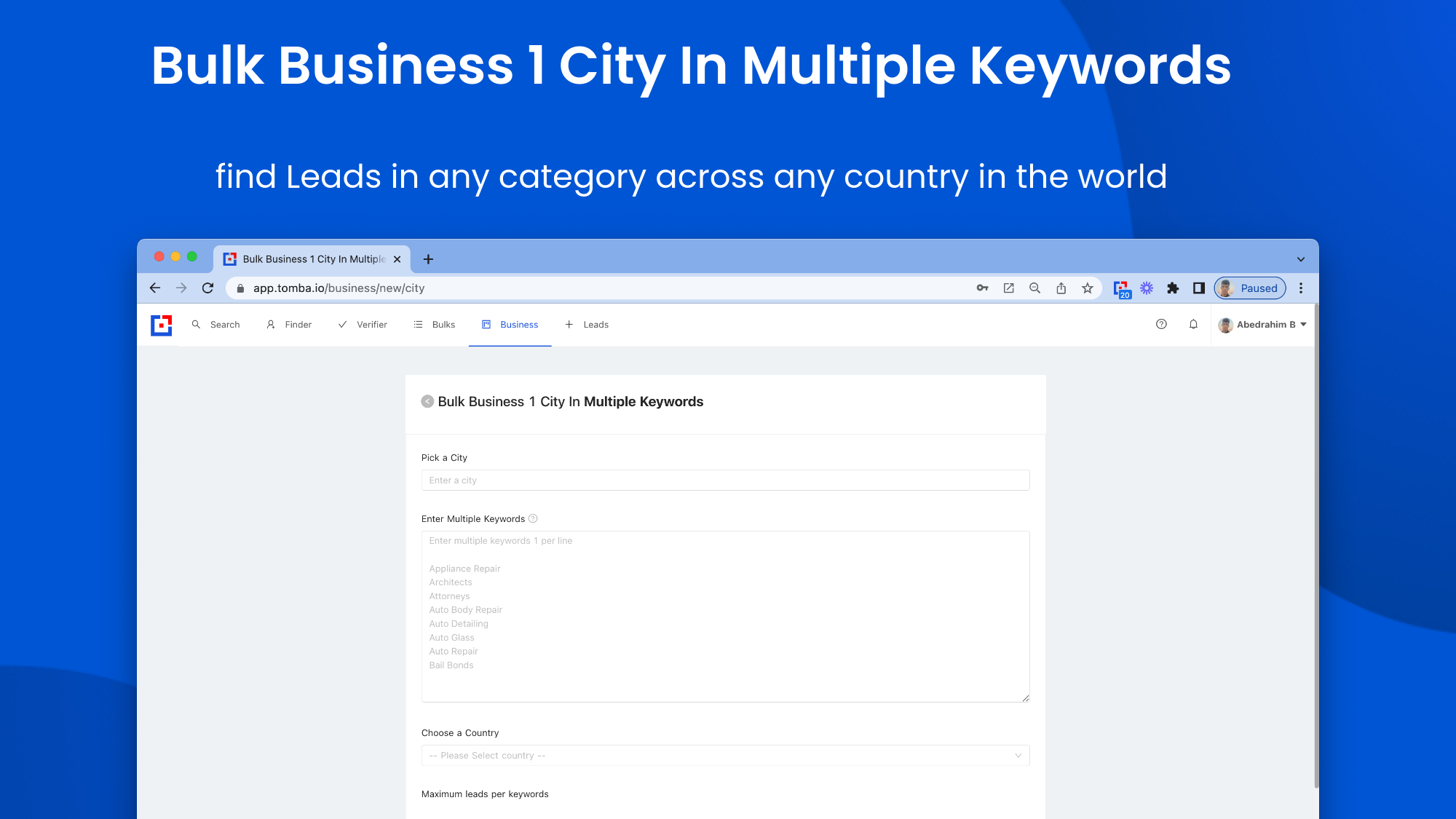Viewport: 1456px width, 819px height.
Task: Bookmark this page with the star
Action: click(1088, 288)
